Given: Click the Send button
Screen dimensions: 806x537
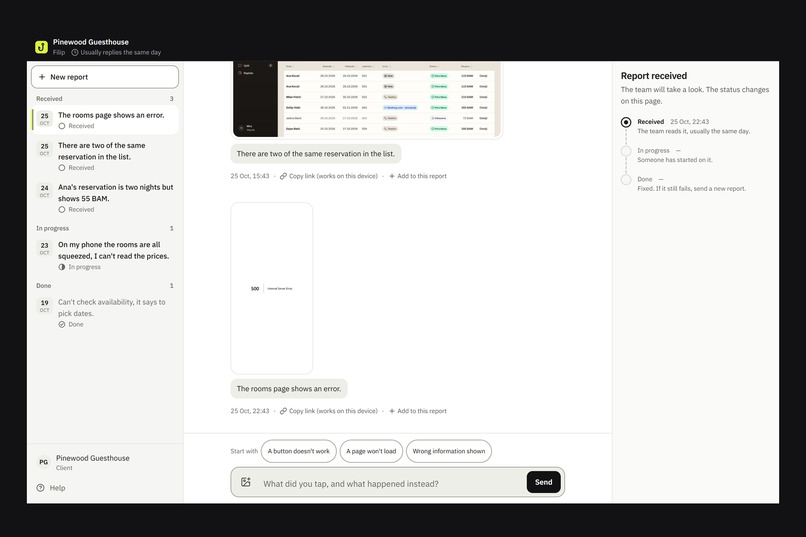Looking at the screenshot, I should point(543,482).
